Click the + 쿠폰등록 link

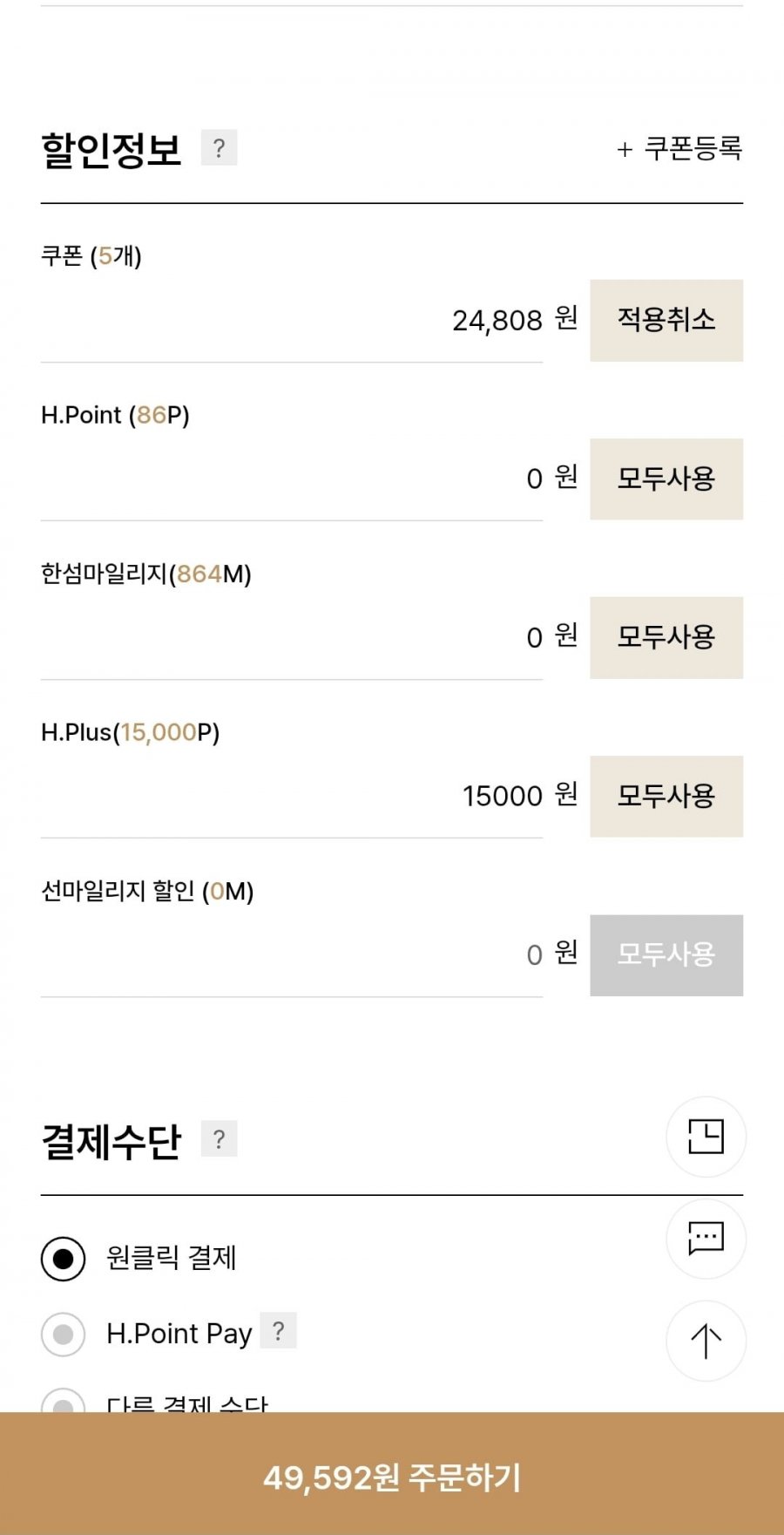[679, 149]
